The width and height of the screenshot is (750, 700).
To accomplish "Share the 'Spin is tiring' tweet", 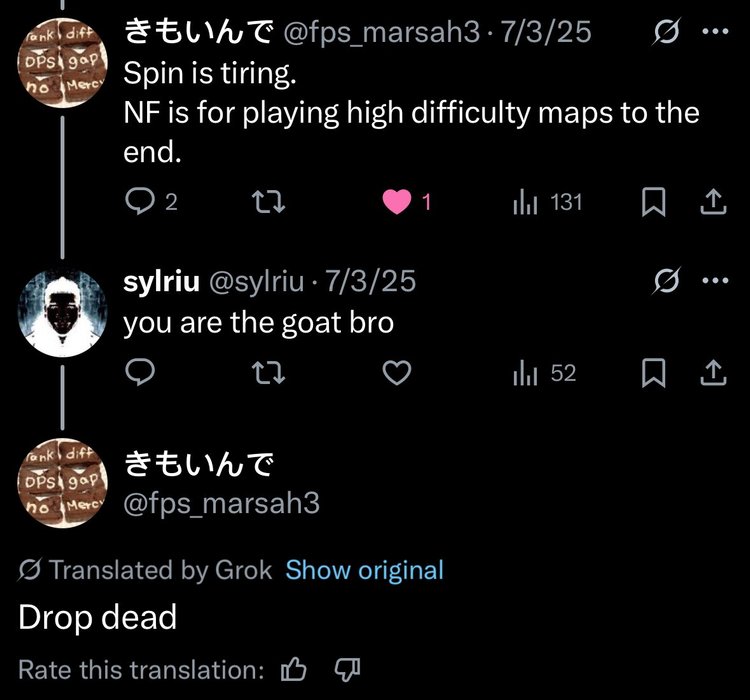I will [713, 201].
